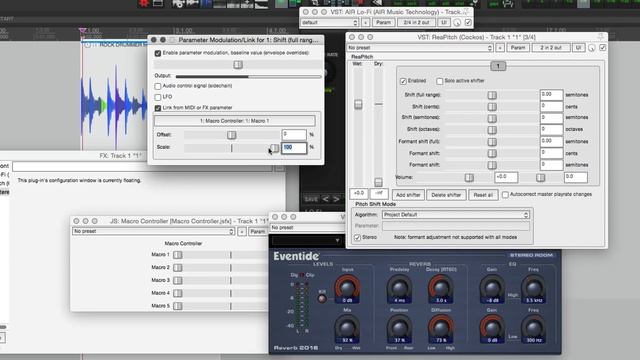This screenshot has height=360, width=640.
Task: Toggle Autocorrect master playrate changes
Action: (x=505, y=195)
